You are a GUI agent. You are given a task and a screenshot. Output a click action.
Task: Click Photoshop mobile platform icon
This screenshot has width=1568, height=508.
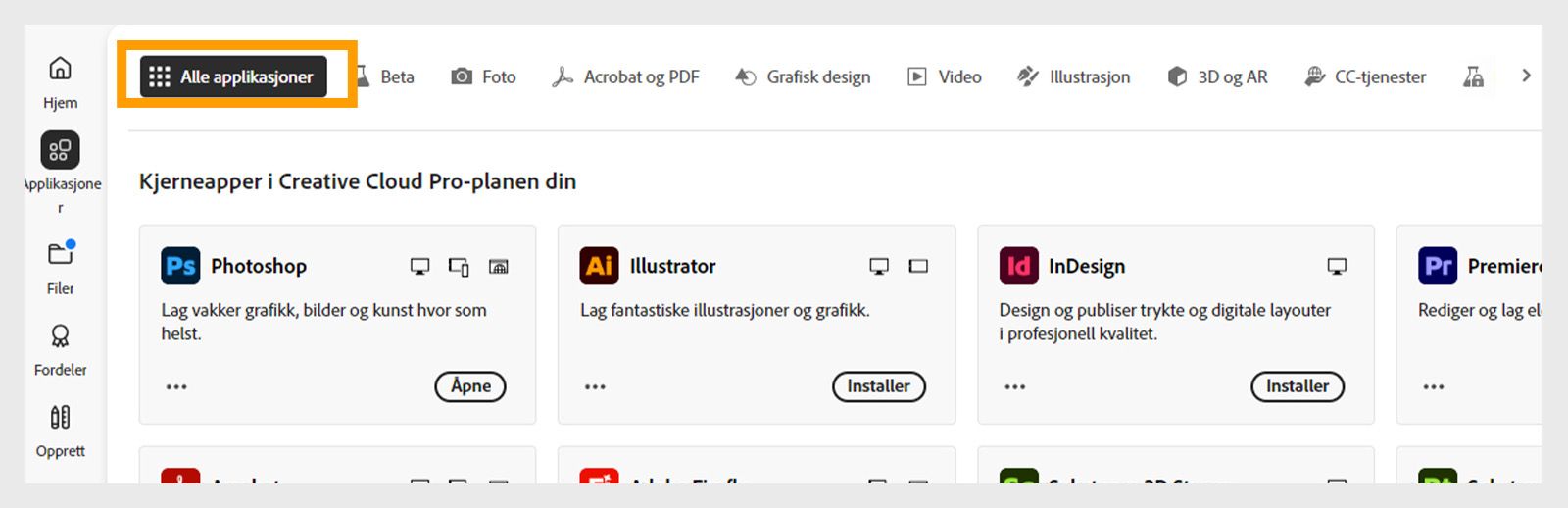pyautogui.click(x=459, y=267)
